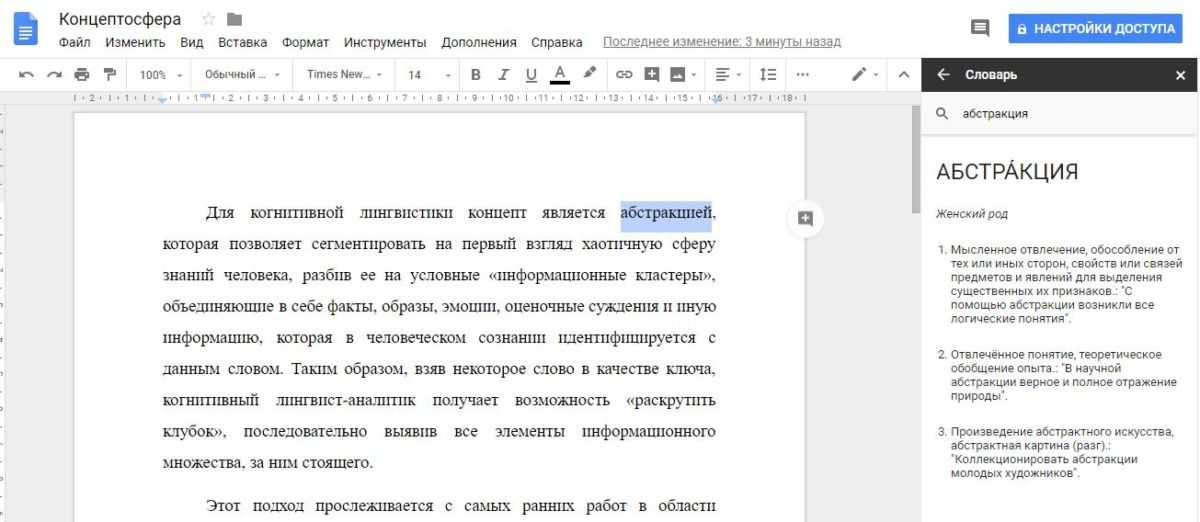Click the НАСТРОЙКИ ДОСТУПА button
Screen dimensions: 1200x522
(x=1095, y=29)
